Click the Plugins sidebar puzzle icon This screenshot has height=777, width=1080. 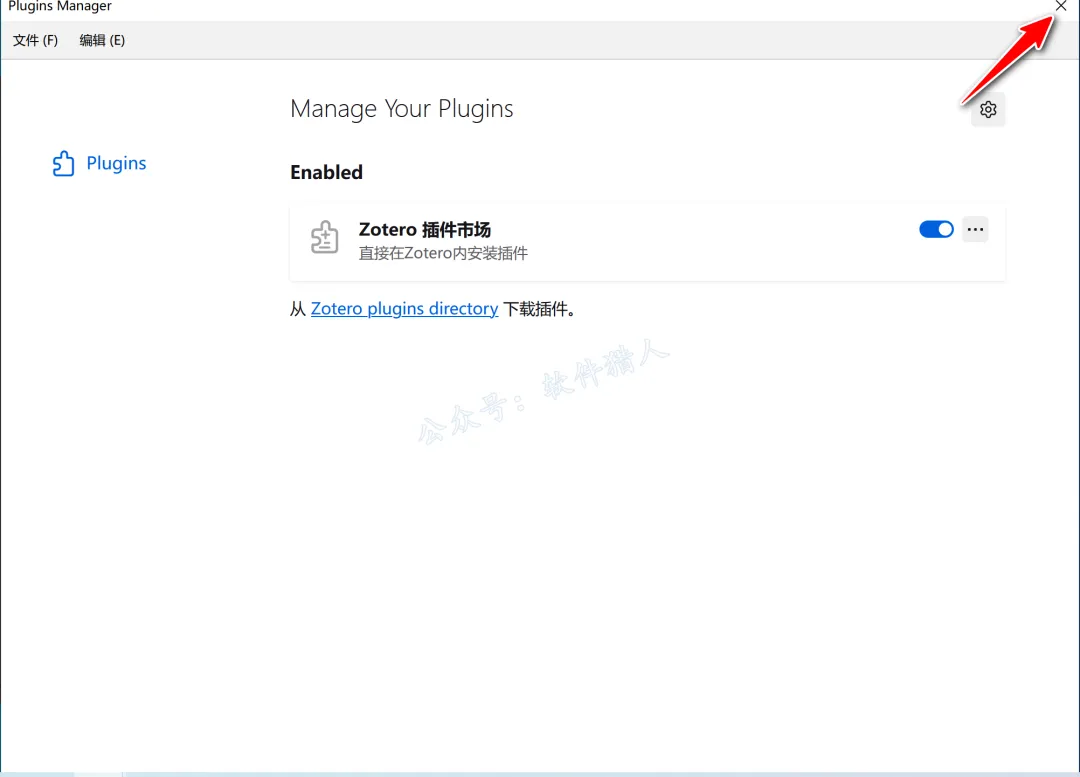63,163
